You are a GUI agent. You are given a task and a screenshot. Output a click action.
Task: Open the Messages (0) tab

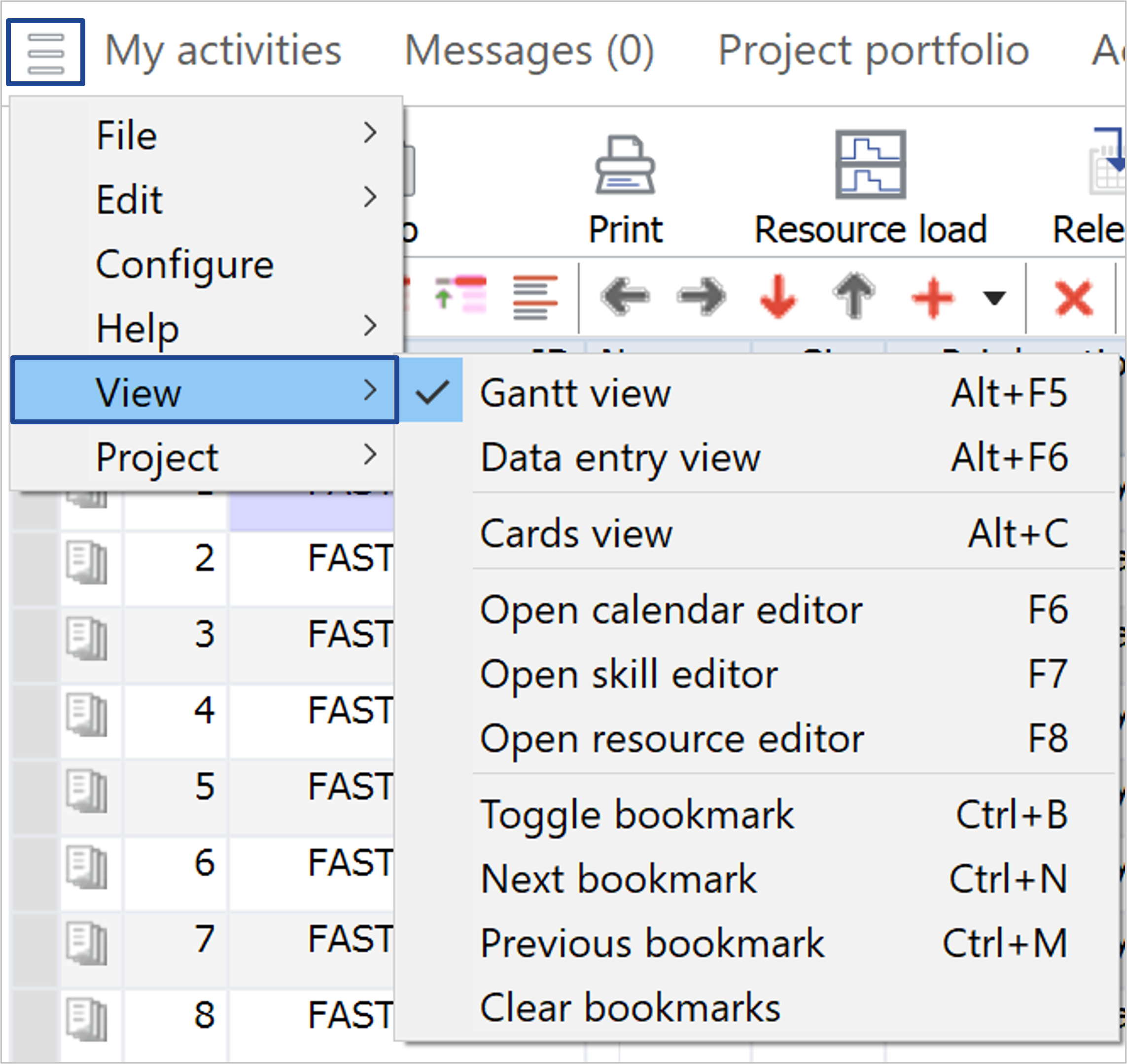pyautogui.click(x=529, y=52)
